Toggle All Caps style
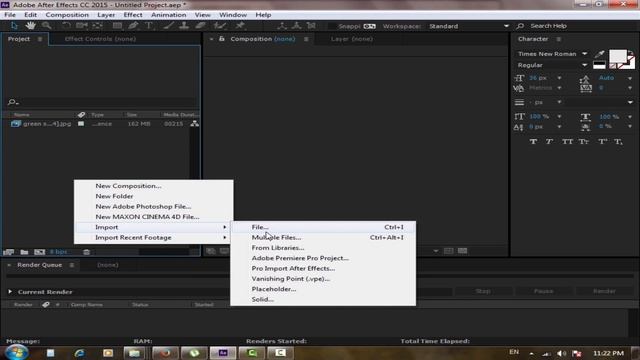The width and height of the screenshot is (640, 360). point(567,142)
